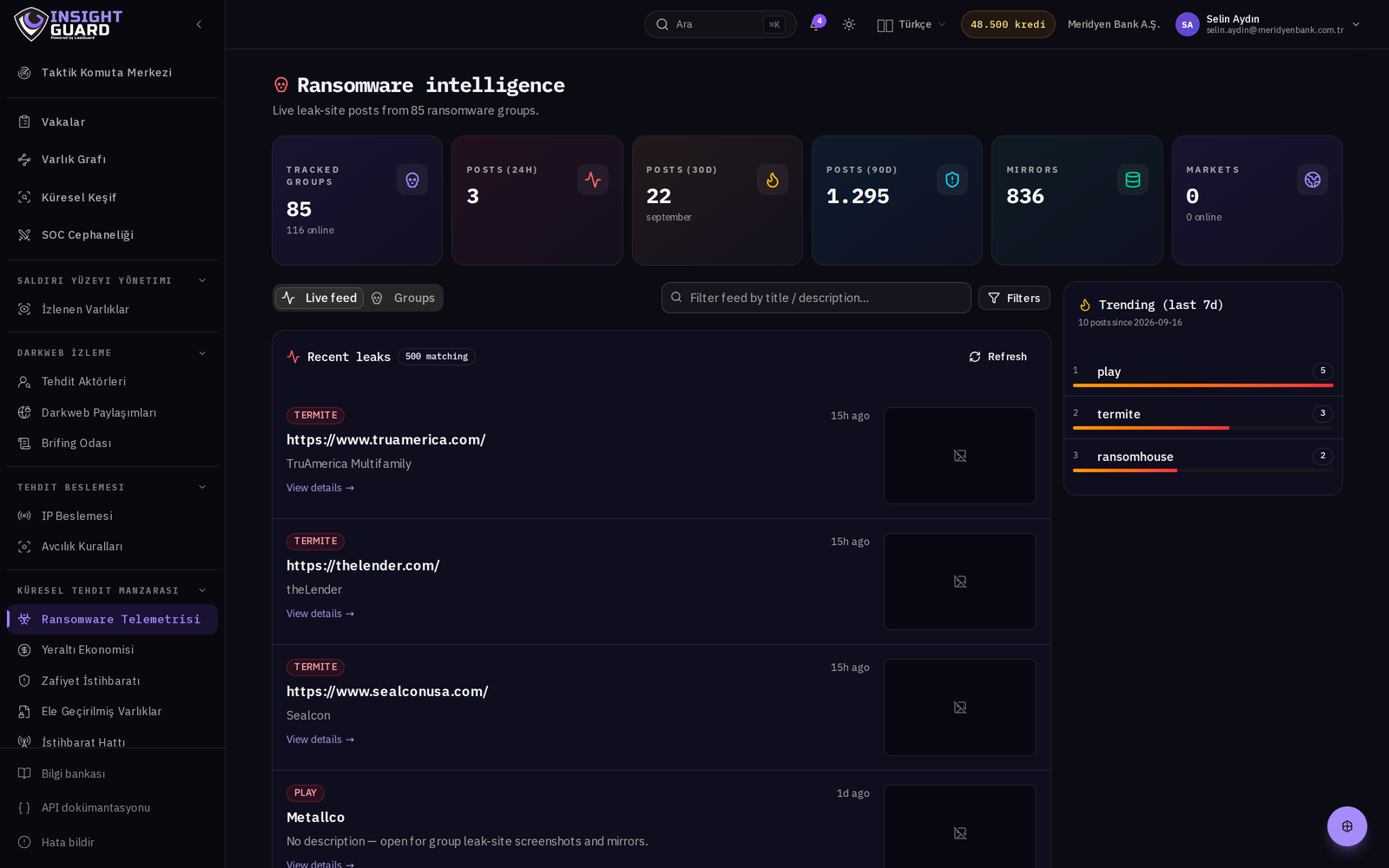
Task: View details for truamerica.com leak
Action: [x=320, y=488]
